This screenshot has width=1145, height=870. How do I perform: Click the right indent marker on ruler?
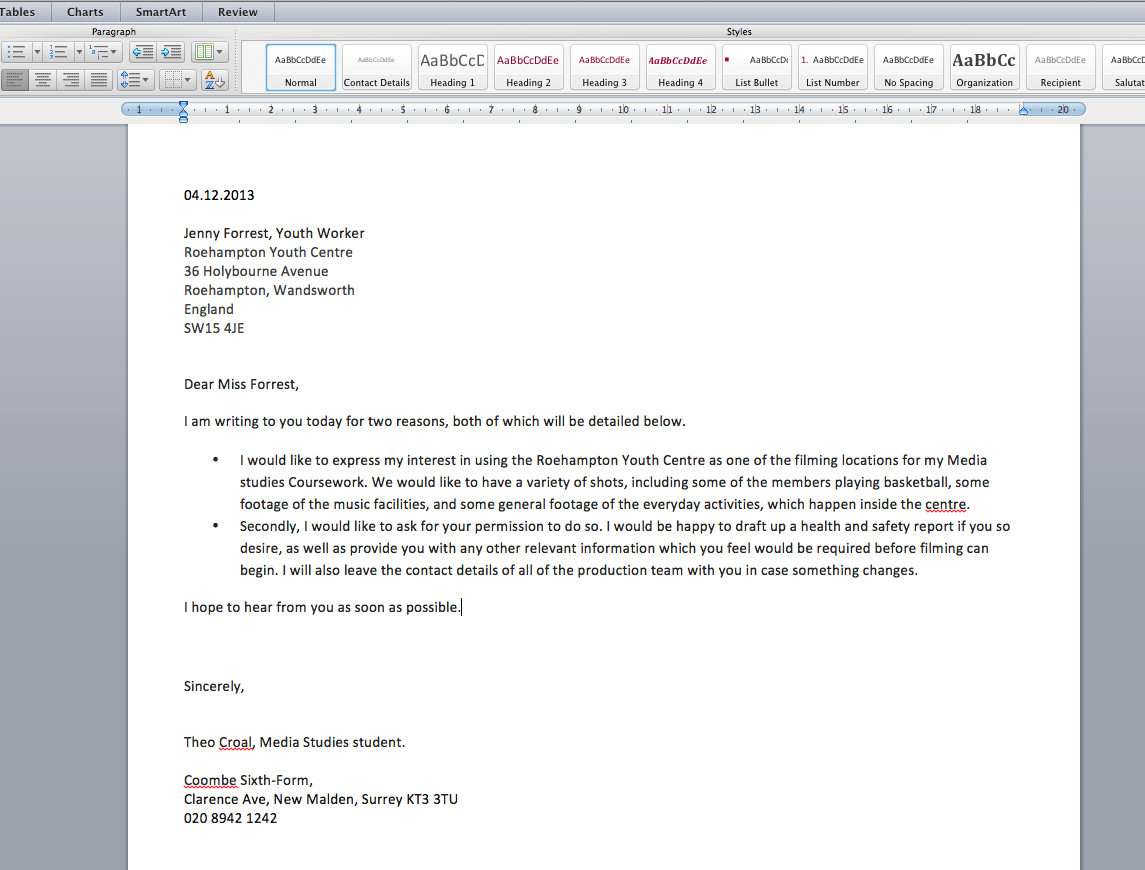coord(1024,110)
